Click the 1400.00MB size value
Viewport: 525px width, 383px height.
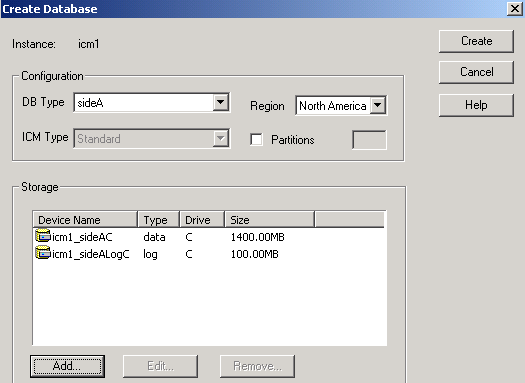[257, 237]
